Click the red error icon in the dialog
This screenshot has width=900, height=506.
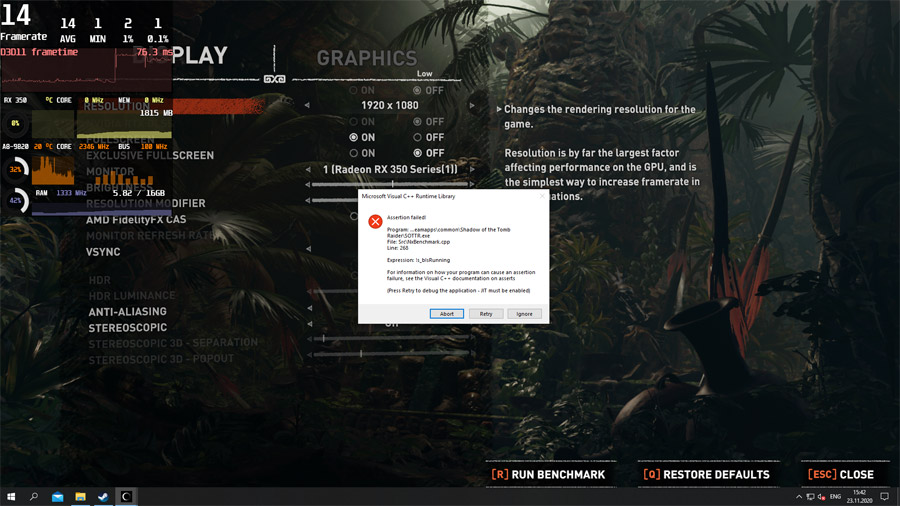click(x=375, y=221)
